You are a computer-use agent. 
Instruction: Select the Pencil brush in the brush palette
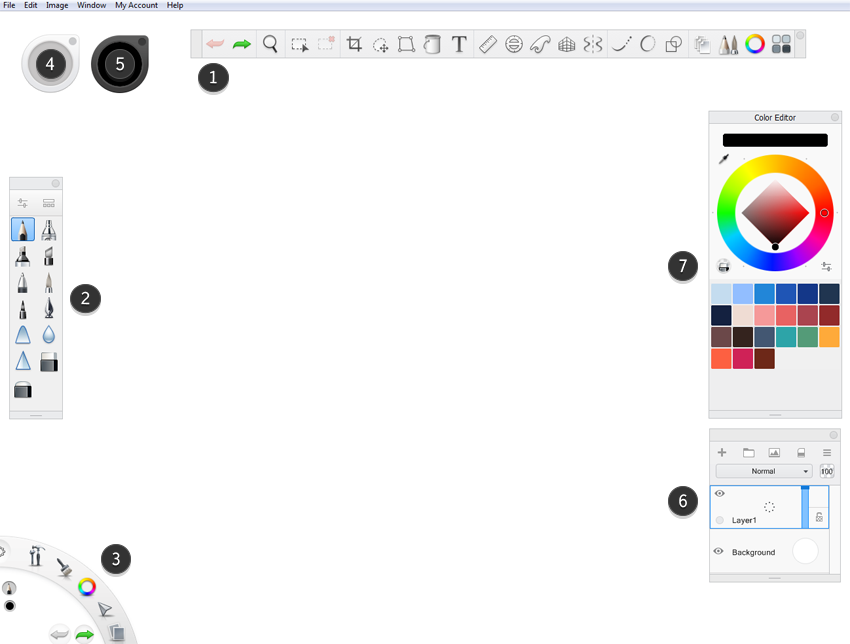pos(22,228)
